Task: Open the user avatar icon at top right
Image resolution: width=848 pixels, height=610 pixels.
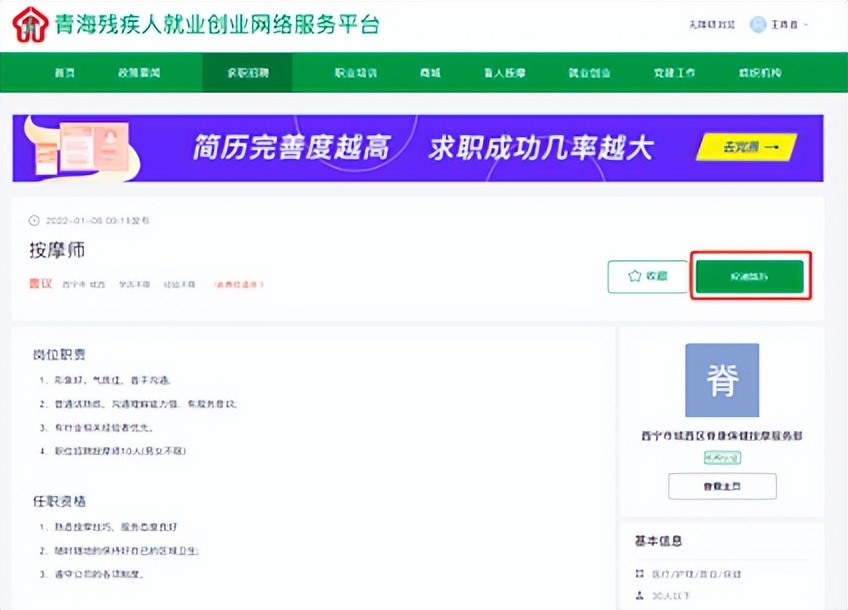Action: coord(758,24)
